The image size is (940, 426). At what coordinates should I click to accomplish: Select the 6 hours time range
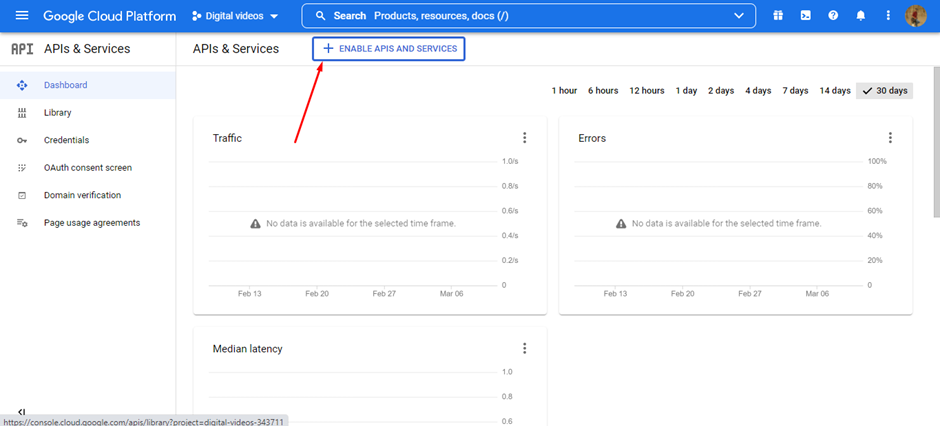tap(602, 91)
